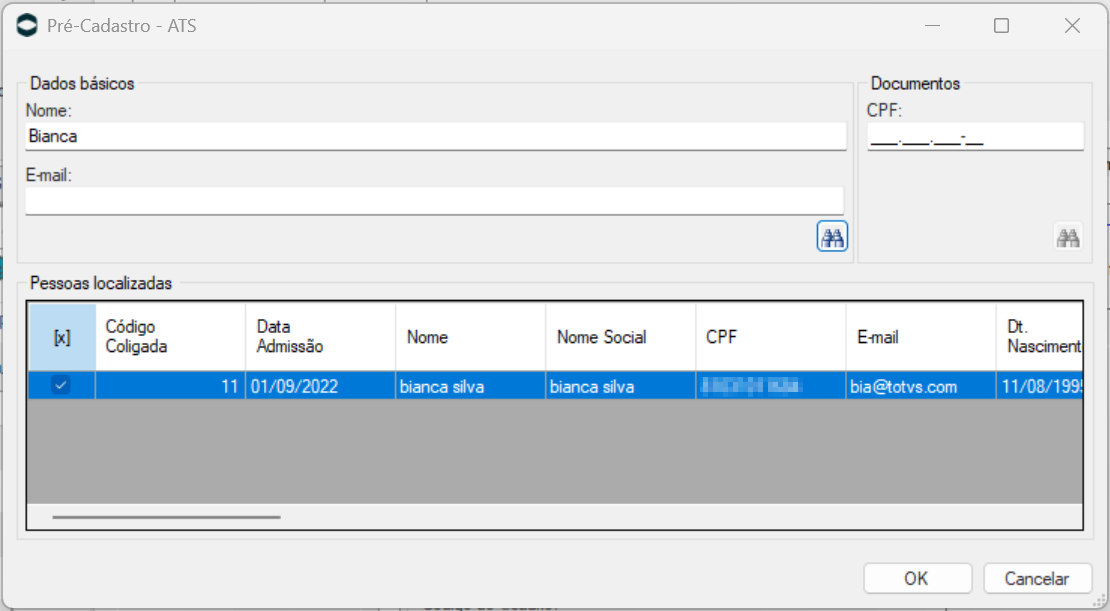Click into the Nome field containing Bianca
The width and height of the screenshot is (1110, 611).
pyautogui.click(x=435, y=136)
